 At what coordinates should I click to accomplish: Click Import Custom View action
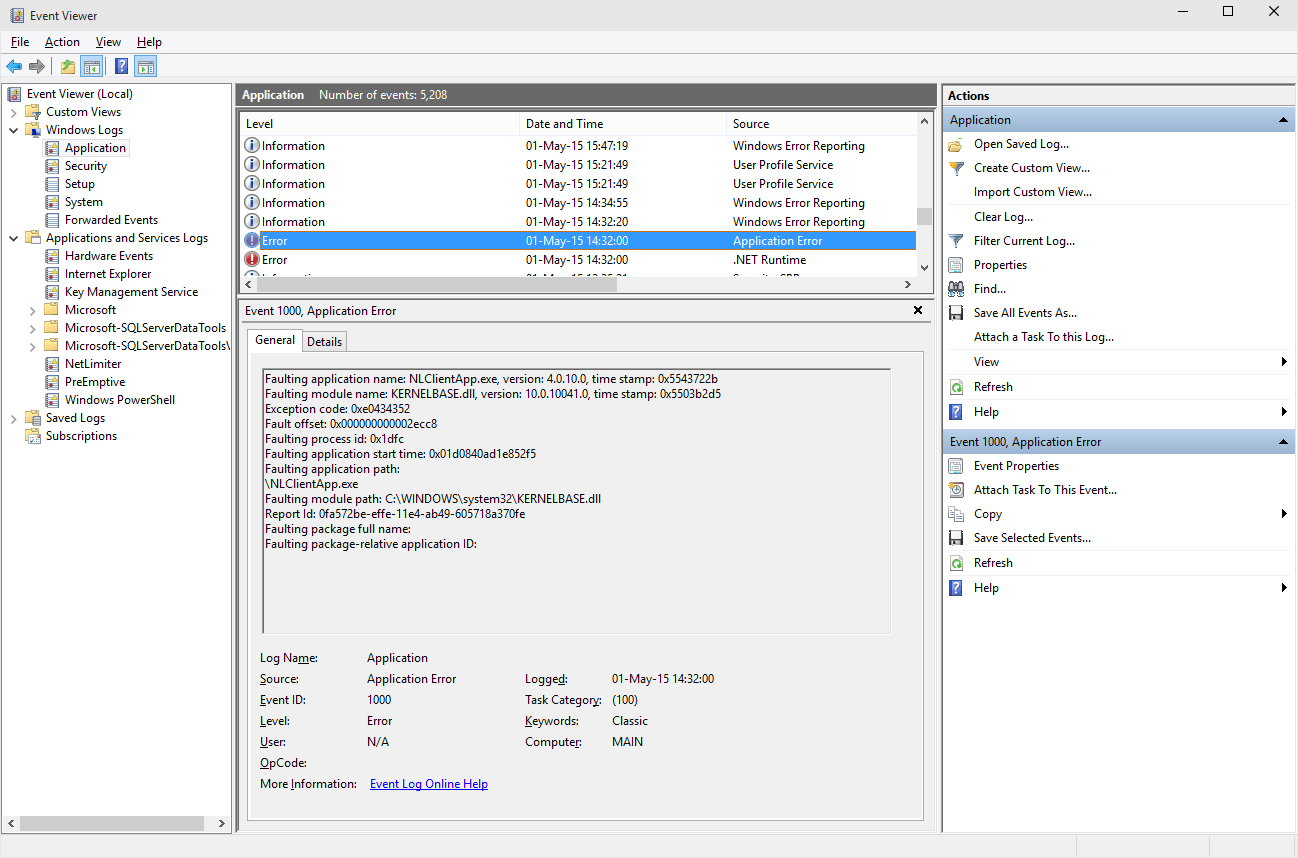tap(1033, 192)
